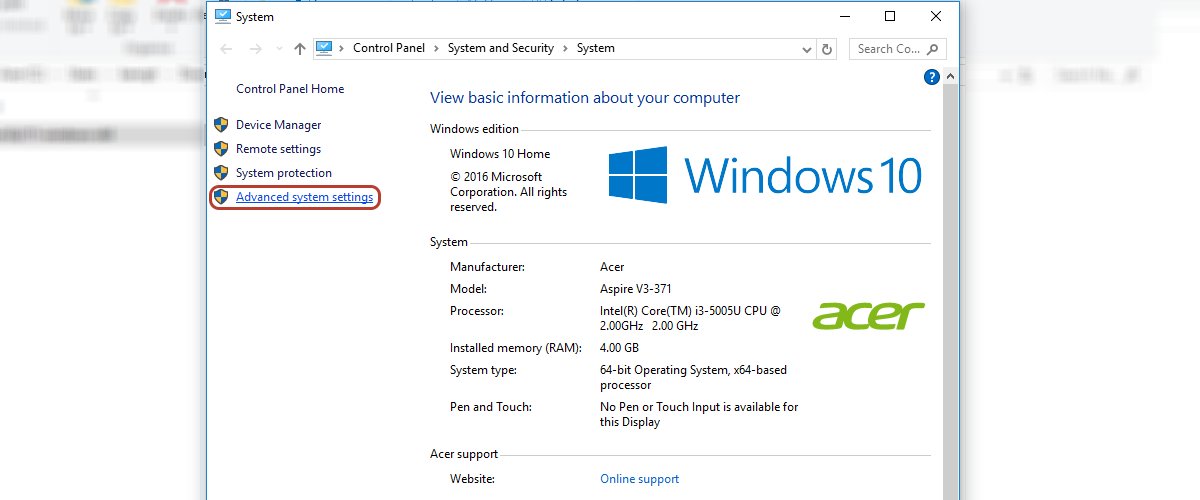1200x500 pixels.
Task: Select System and Security in the breadcrumb
Action: point(501,48)
